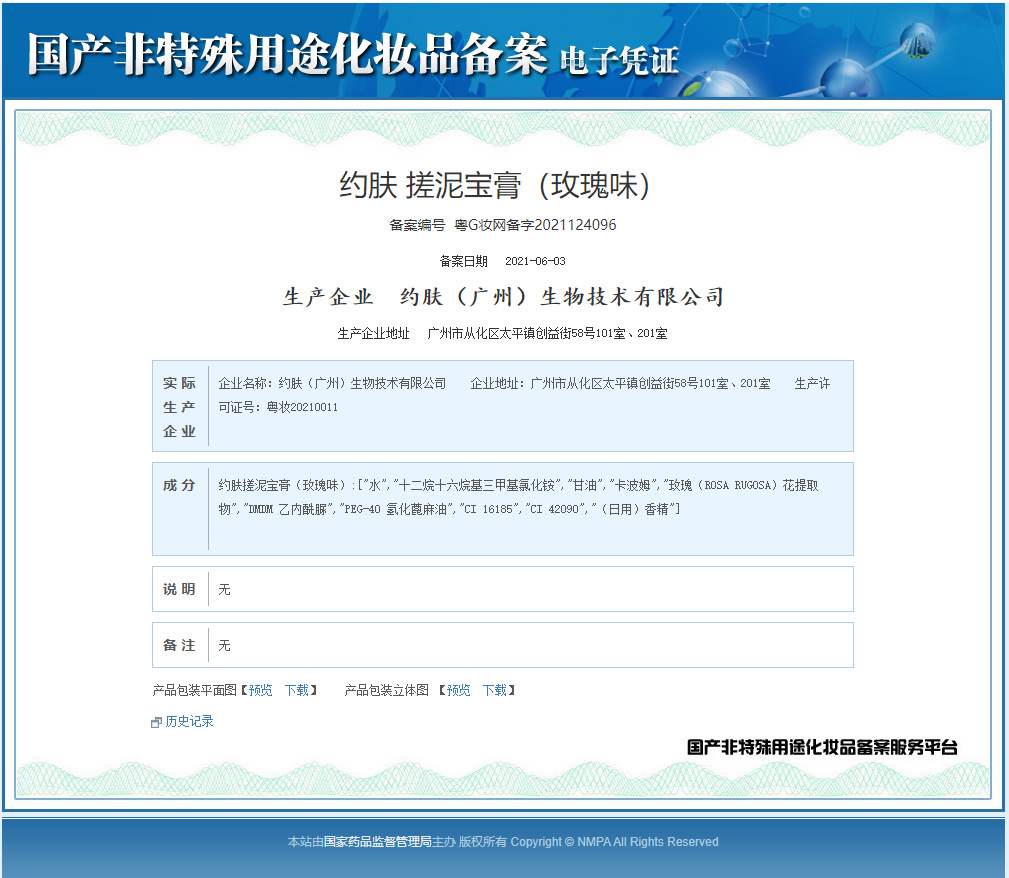Download the 产品包装立体图 file
1009x878 pixels.
[495, 690]
